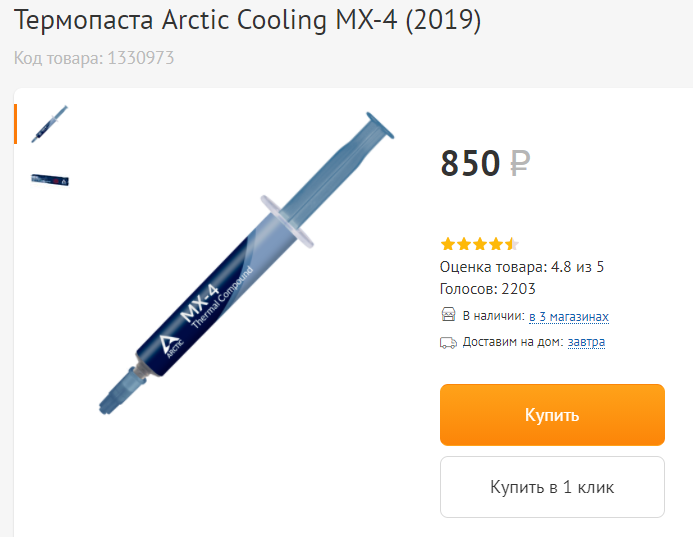Image resolution: width=693 pixels, height=537 pixels.
Task: Click the store availability icon
Action: pyautogui.click(x=448, y=315)
